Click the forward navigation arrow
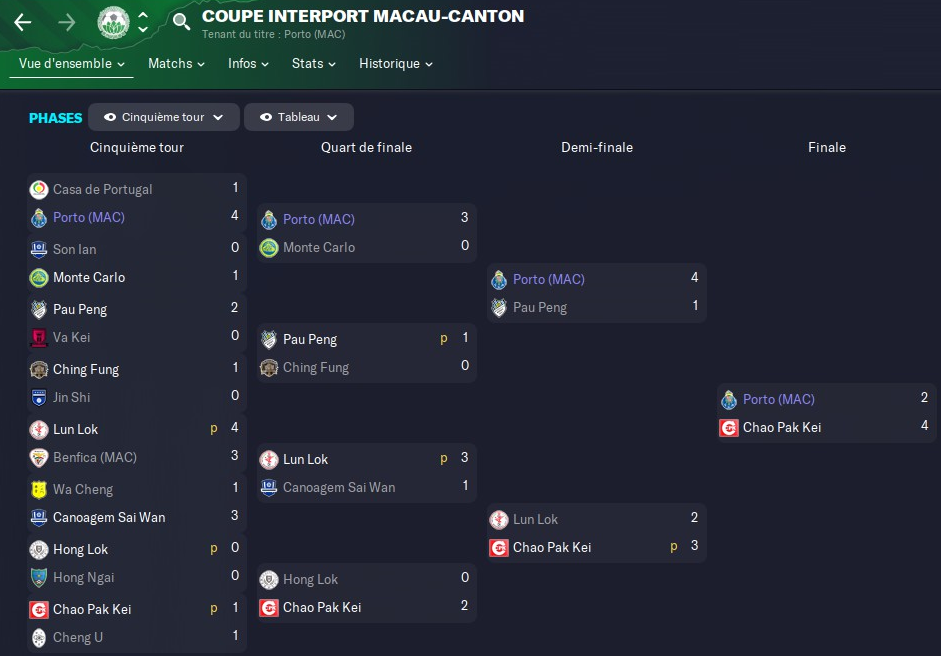941x656 pixels. (x=67, y=22)
